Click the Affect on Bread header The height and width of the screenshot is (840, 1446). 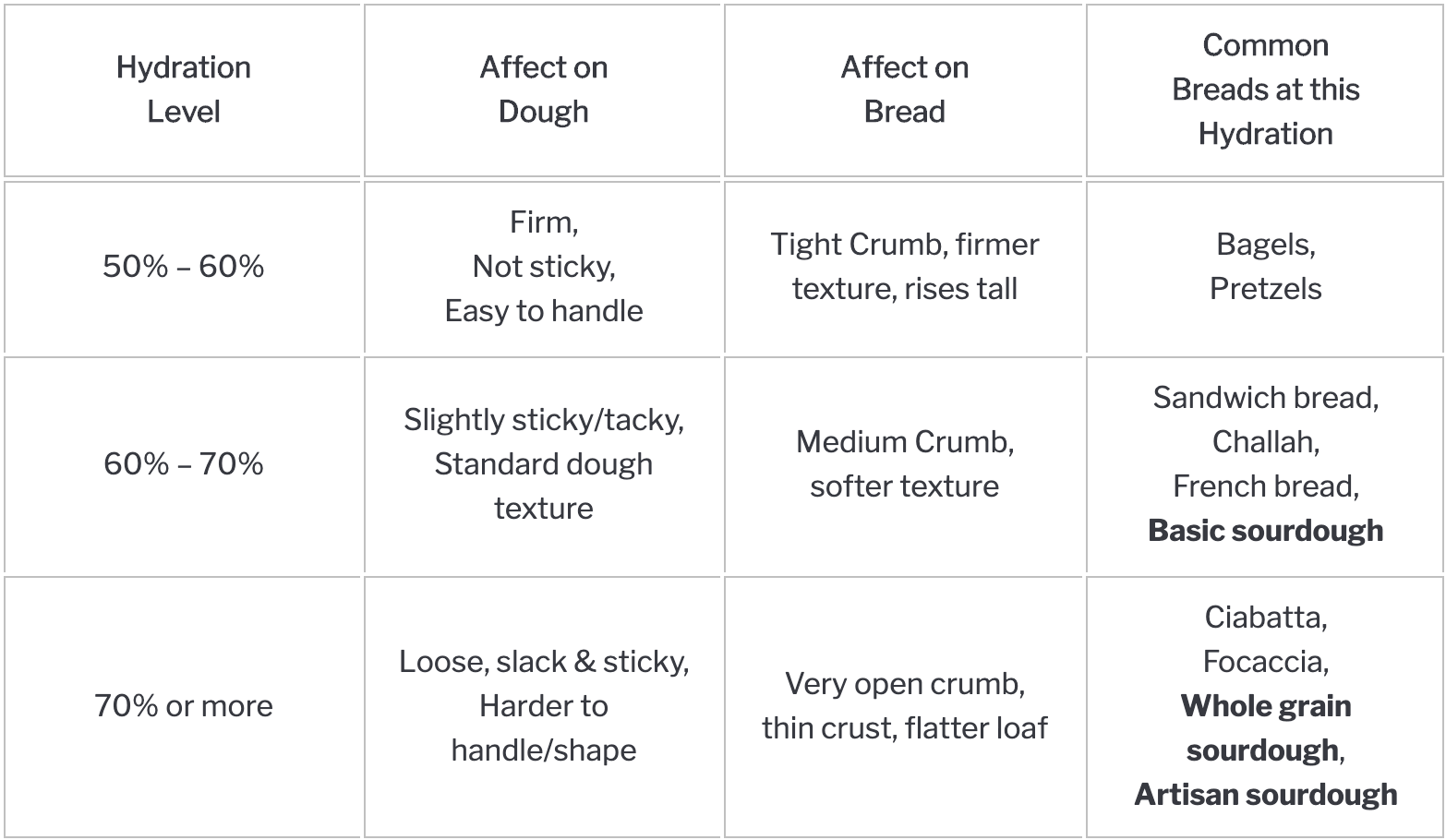[904, 90]
